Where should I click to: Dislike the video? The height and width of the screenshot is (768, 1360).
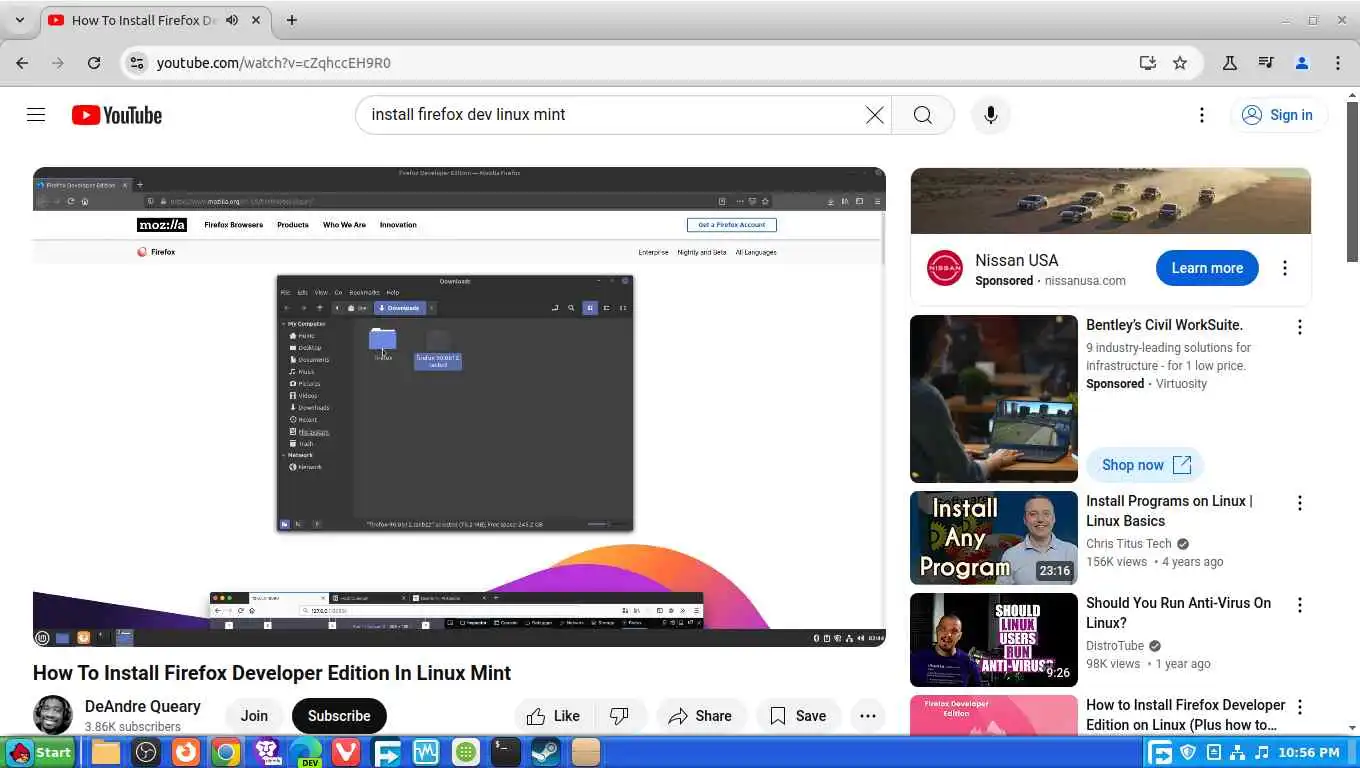(x=620, y=716)
